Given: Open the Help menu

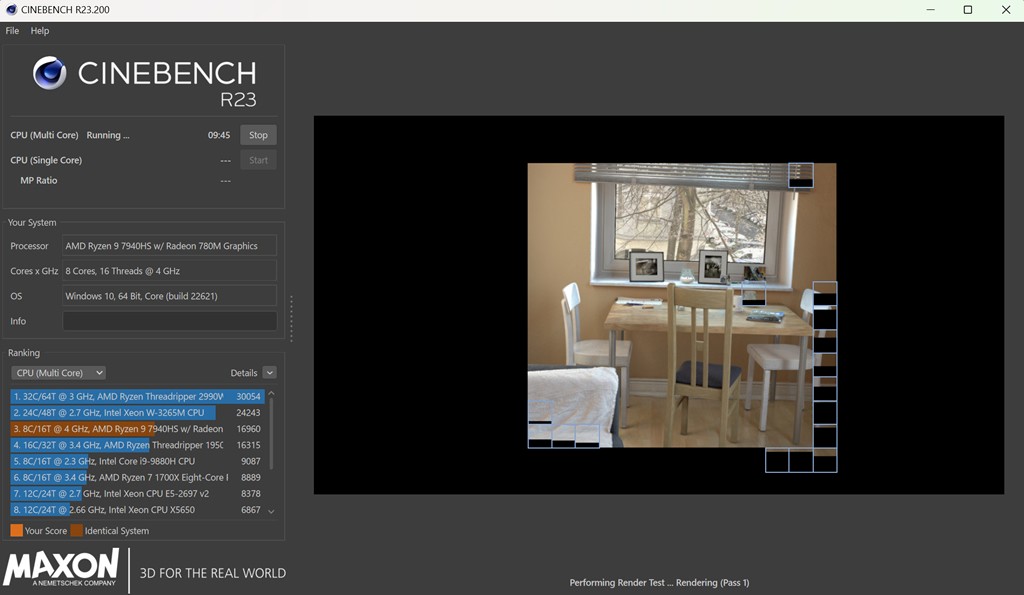Looking at the screenshot, I should (40, 31).
